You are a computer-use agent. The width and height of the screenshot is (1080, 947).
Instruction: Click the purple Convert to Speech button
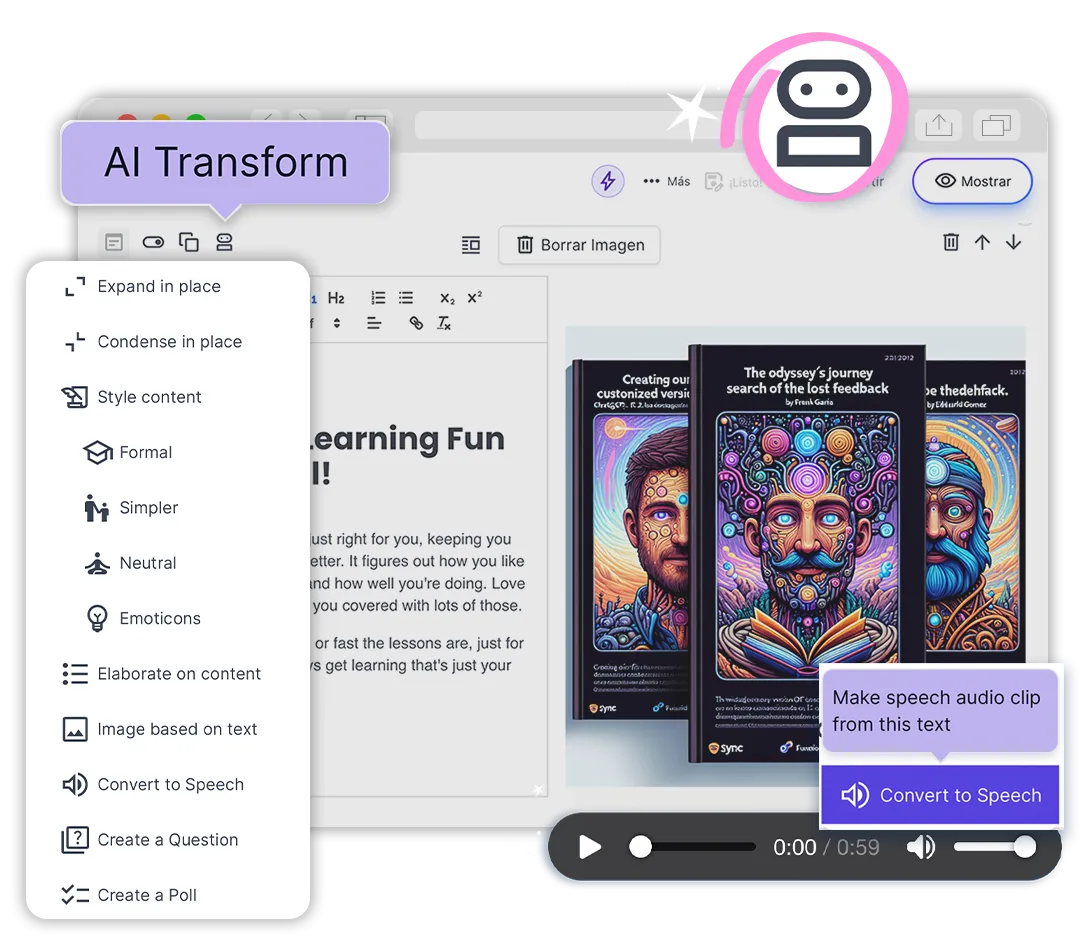(x=940, y=795)
